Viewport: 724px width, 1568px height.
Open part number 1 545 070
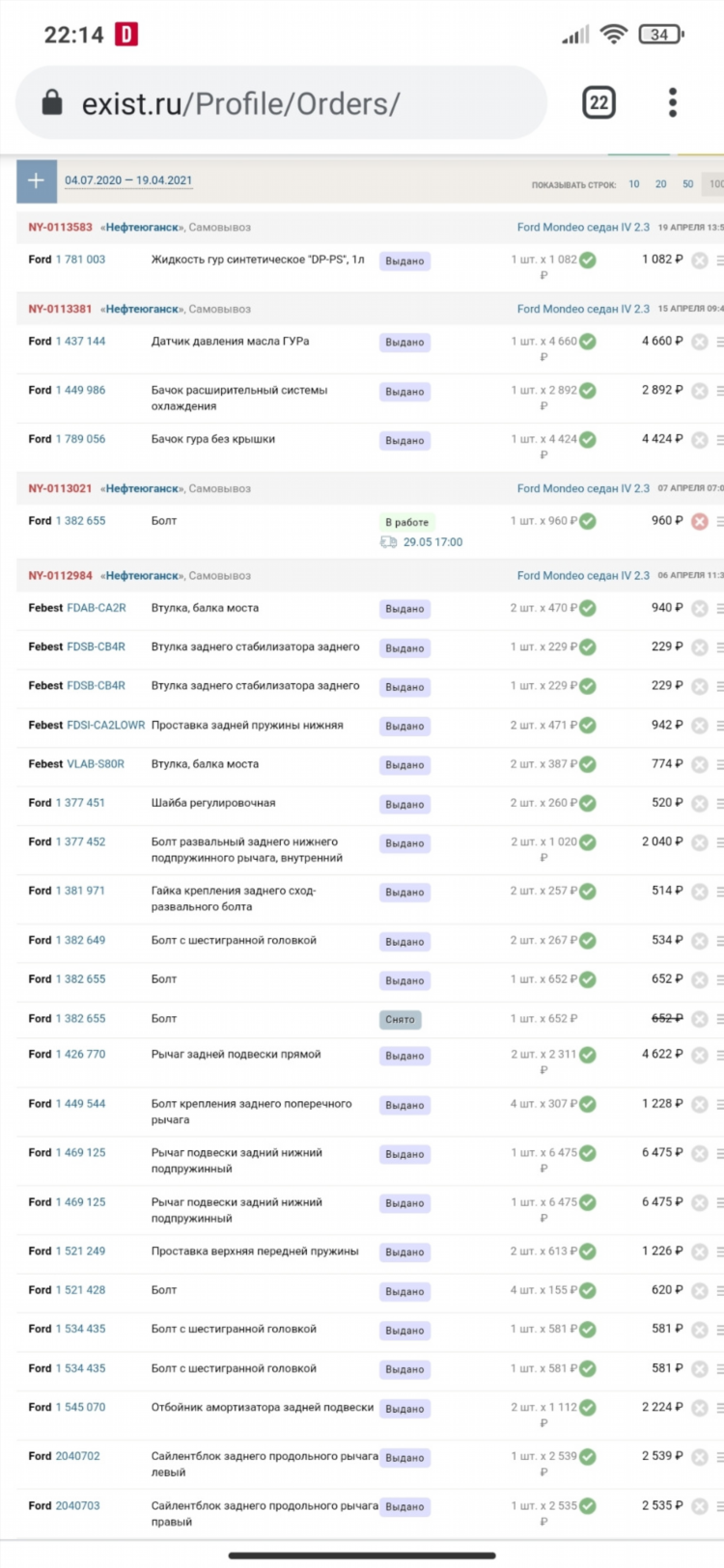click(80, 1407)
